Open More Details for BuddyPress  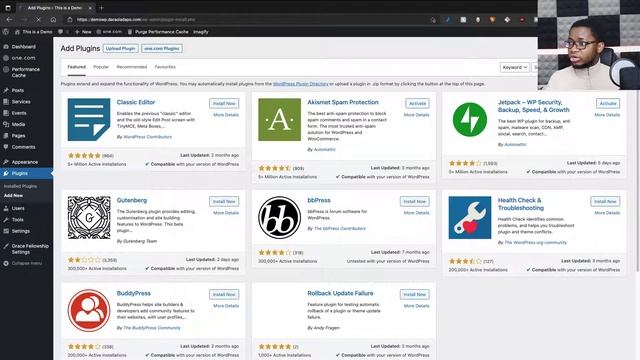click(226, 306)
